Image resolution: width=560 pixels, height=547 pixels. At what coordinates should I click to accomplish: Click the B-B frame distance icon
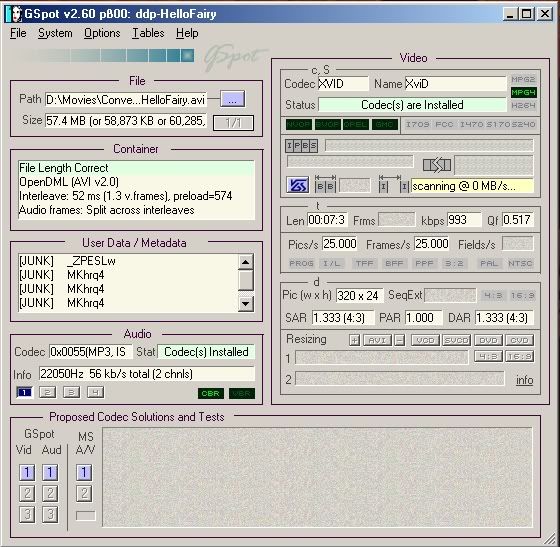pos(325,184)
